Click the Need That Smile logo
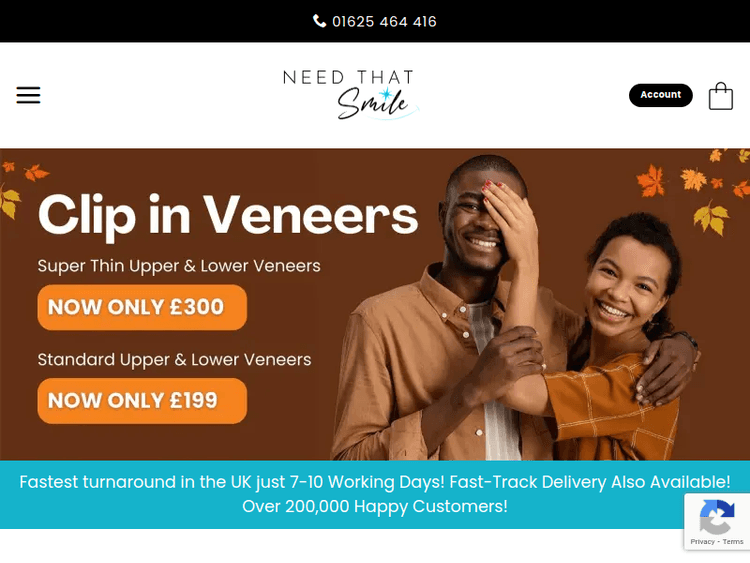 350,95
